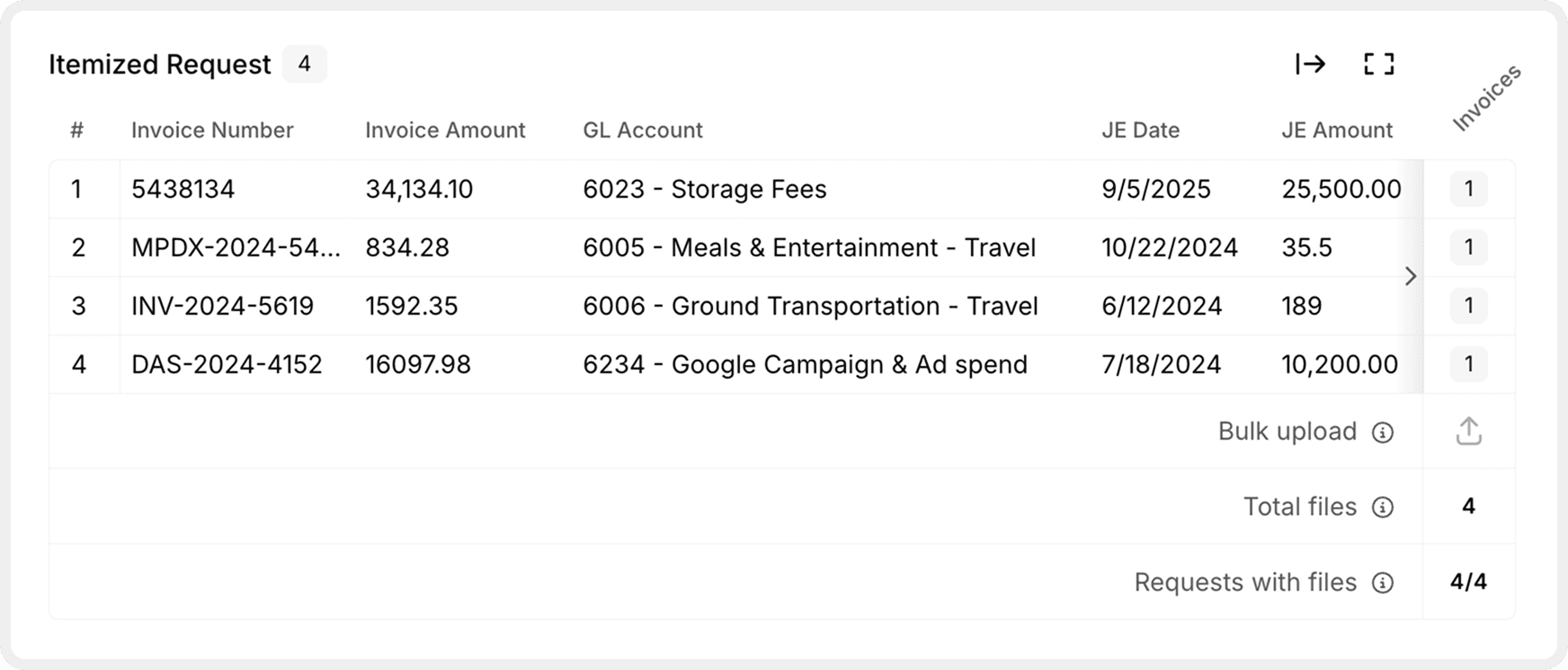Select the Invoice Number column header
Screen dimensions: 1568x670
pyautogui.click(x=212, y=130)
